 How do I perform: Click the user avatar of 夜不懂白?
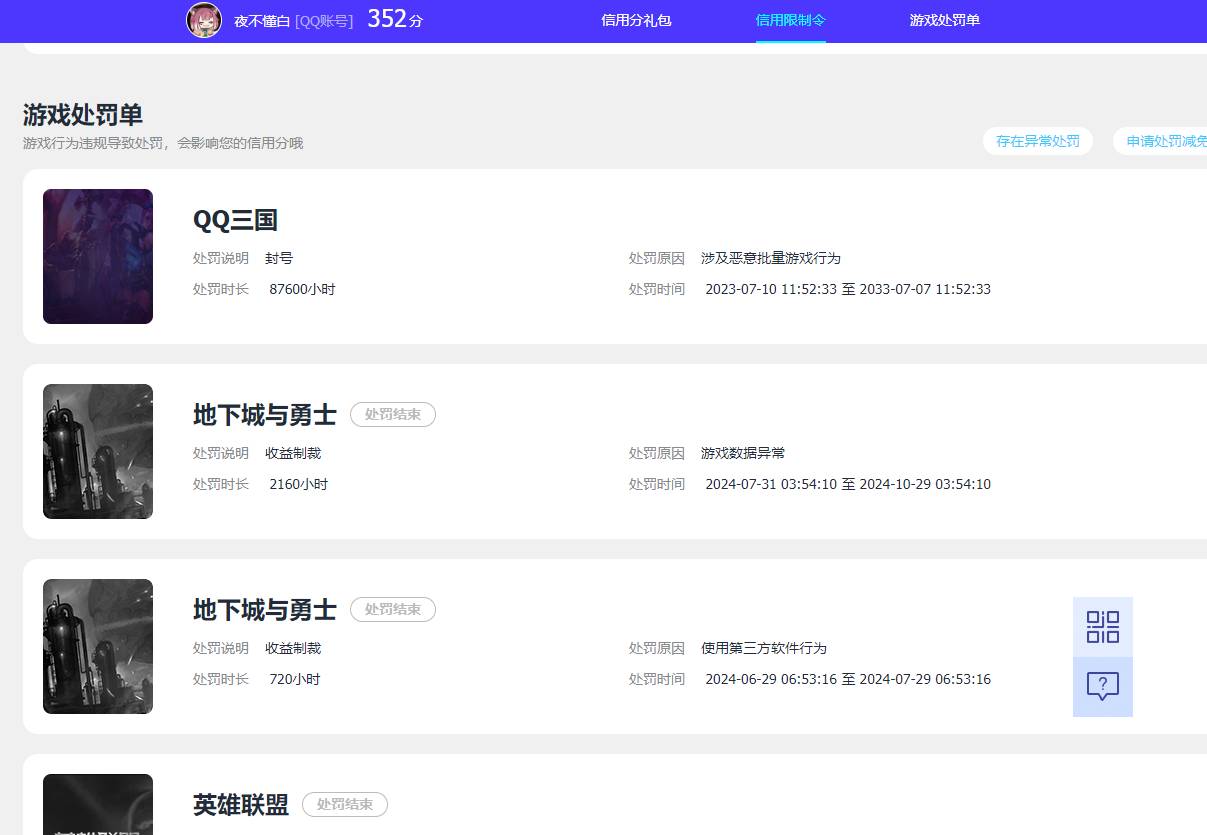click(x=204, y=20)
